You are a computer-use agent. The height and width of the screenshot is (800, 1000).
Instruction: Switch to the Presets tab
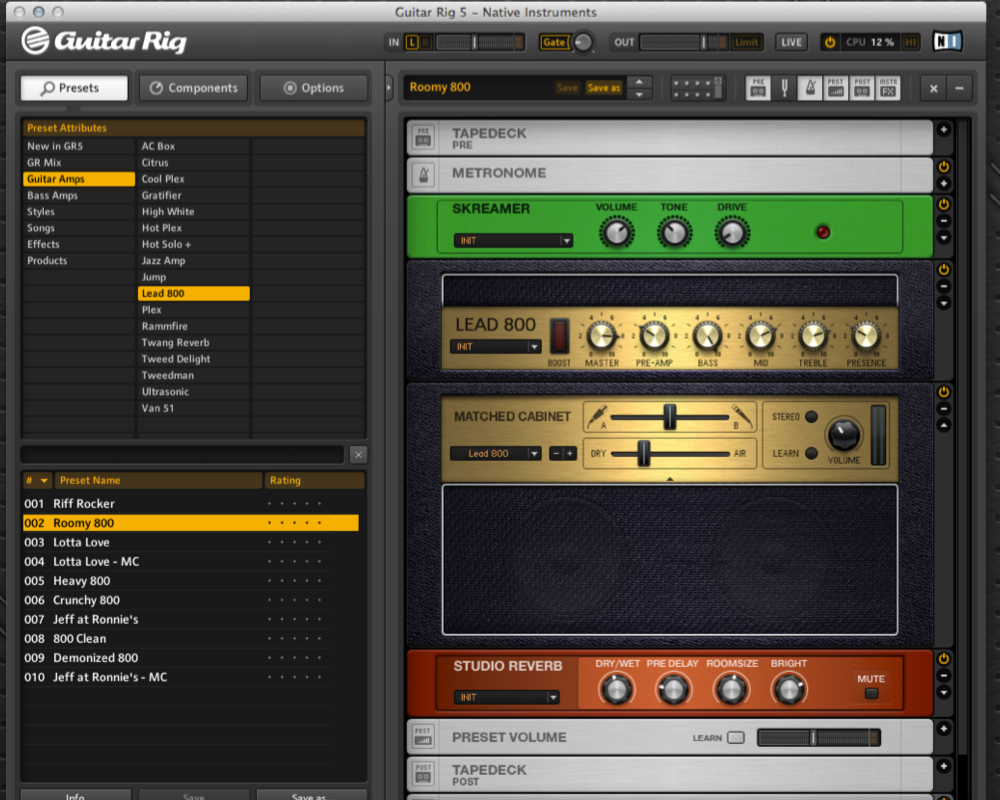pyautogui.click(x=74, y=88)
